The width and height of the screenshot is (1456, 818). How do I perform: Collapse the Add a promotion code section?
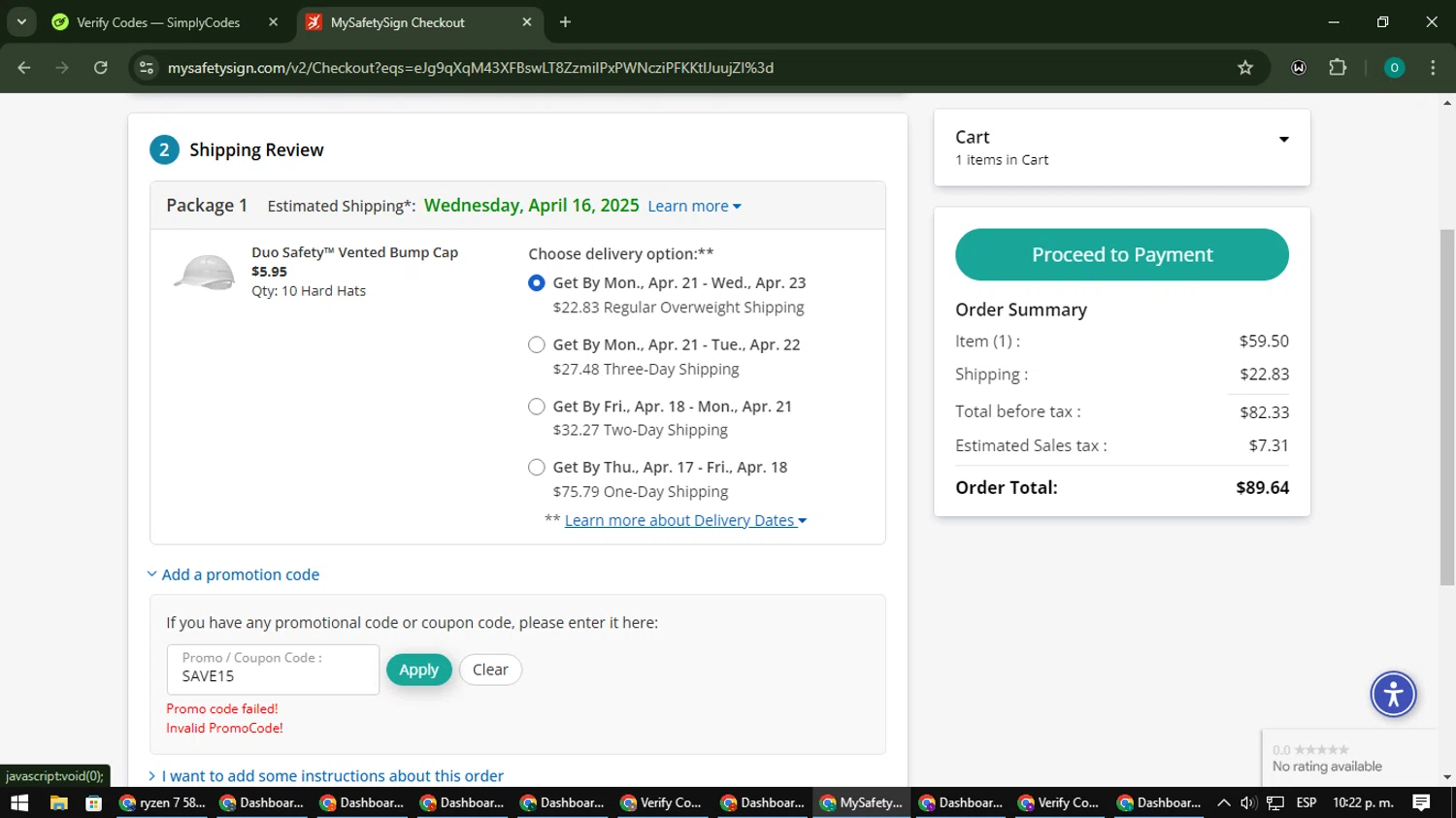click(233, 574)
